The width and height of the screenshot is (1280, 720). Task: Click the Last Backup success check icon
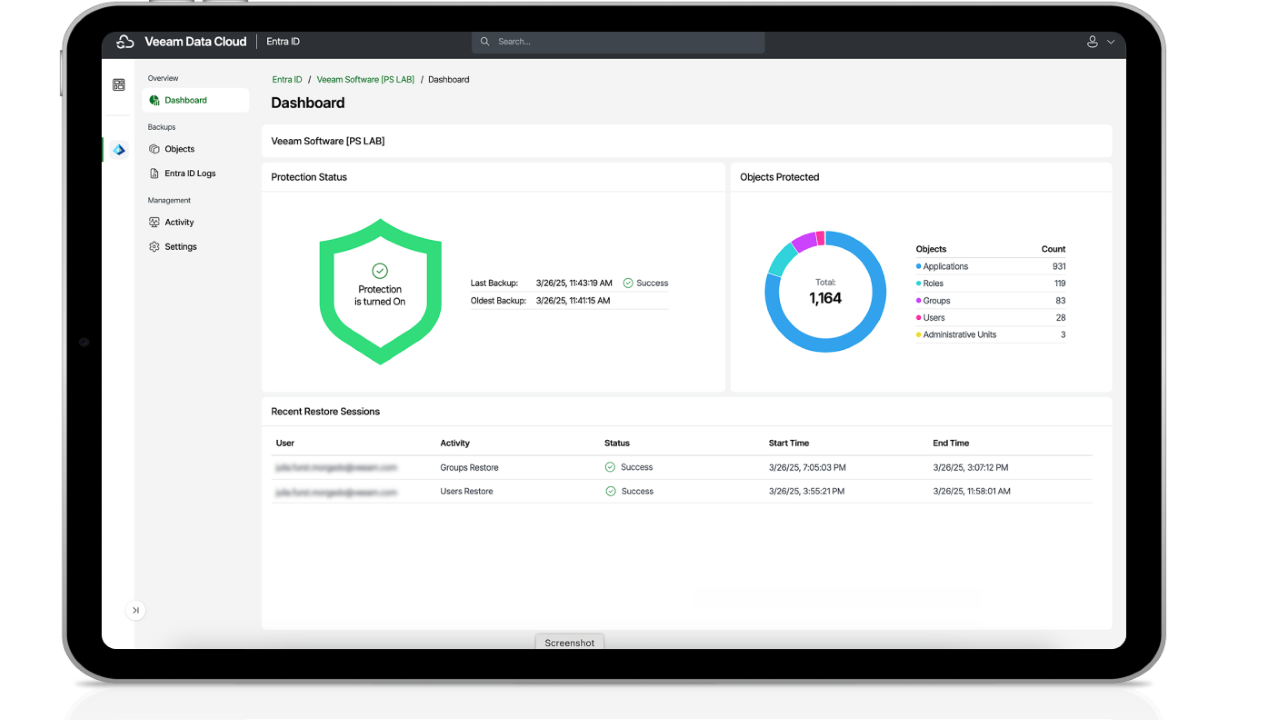[628, 283]
